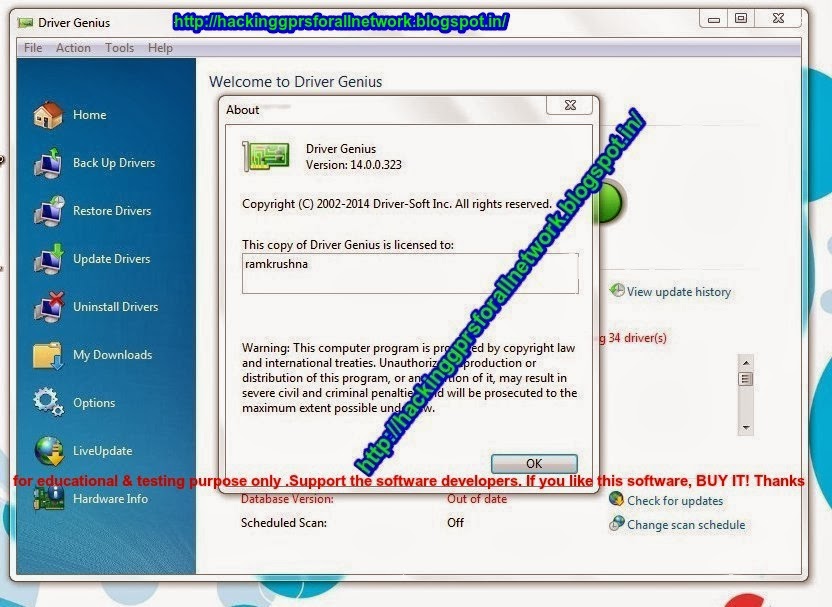Screen dimensions: 832x607
Task: Click the scrollbar up arrow
Action: (x=746, y=363)
